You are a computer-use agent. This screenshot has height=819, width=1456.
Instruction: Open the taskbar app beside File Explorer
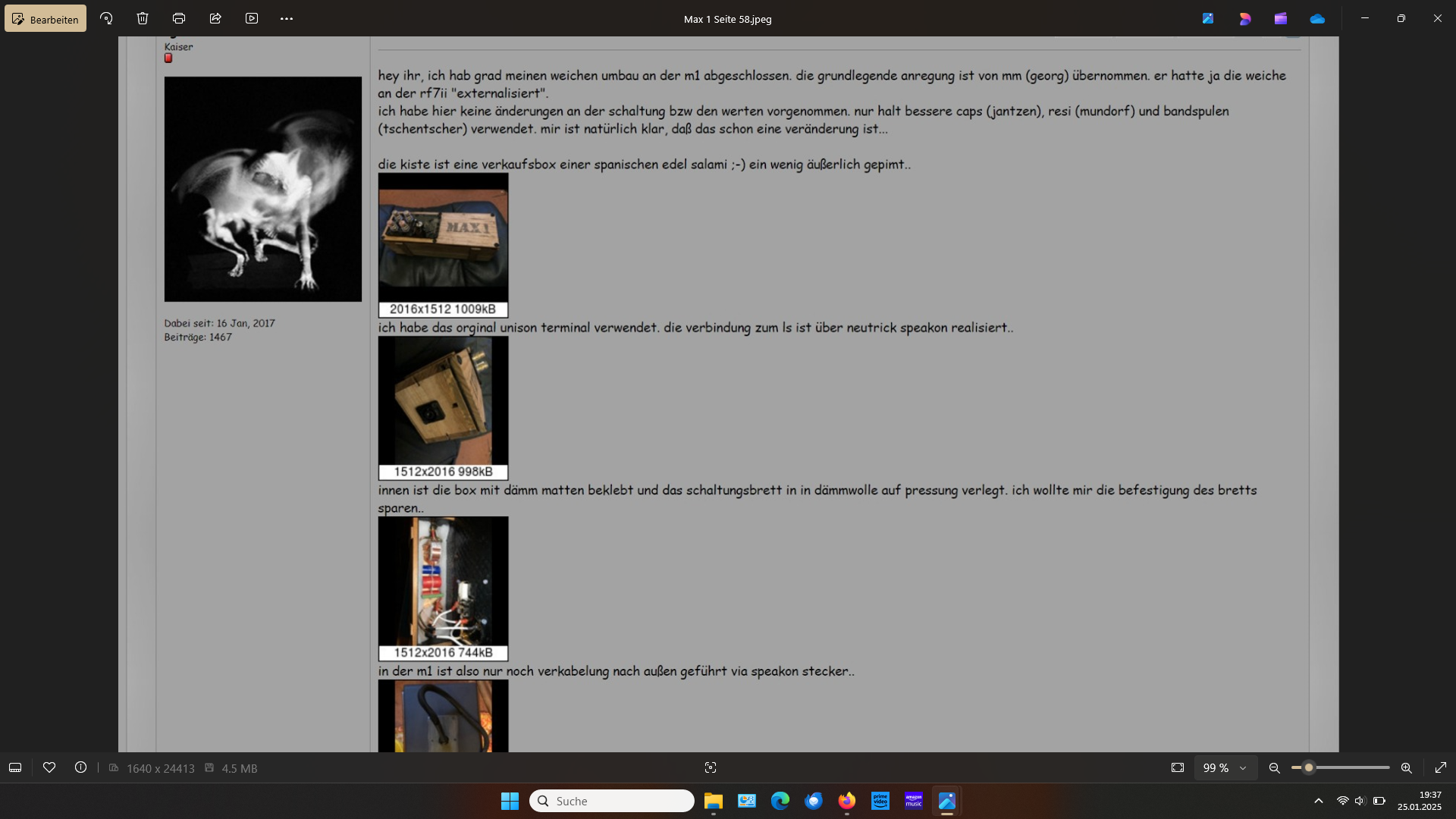point(747,801)
